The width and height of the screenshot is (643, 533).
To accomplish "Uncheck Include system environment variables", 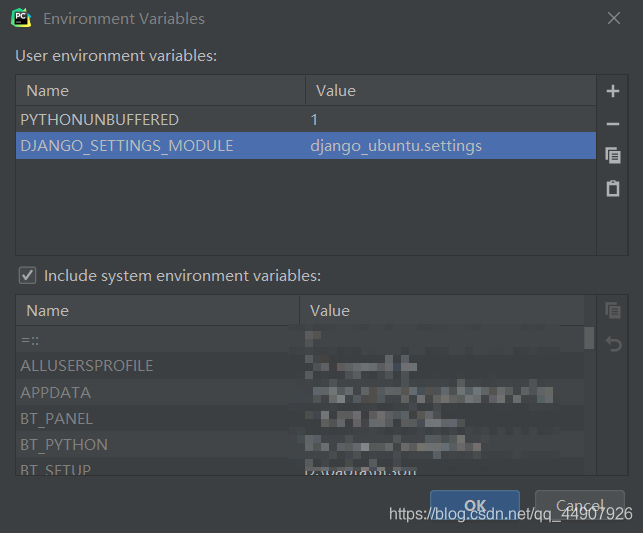I will 28,275.
